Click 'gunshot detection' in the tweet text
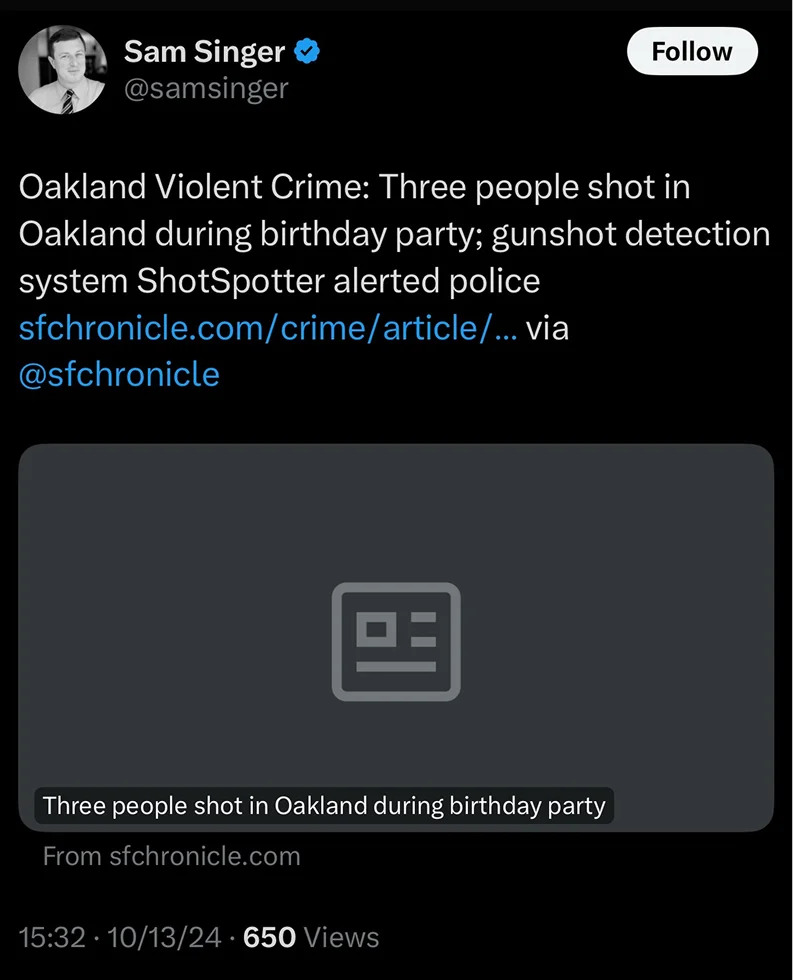Image resolution: width=793 pixels, height=980 pixels. pos(632,234)
